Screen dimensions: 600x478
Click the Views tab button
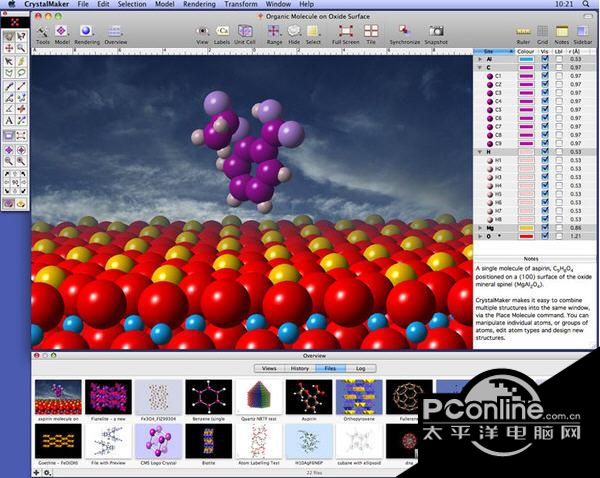point(269,368)
